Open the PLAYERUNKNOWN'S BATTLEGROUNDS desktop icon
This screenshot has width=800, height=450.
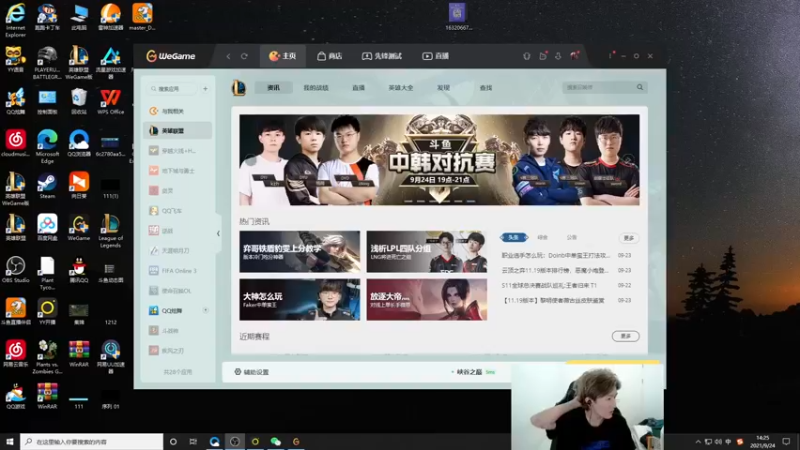click(47, 63)
